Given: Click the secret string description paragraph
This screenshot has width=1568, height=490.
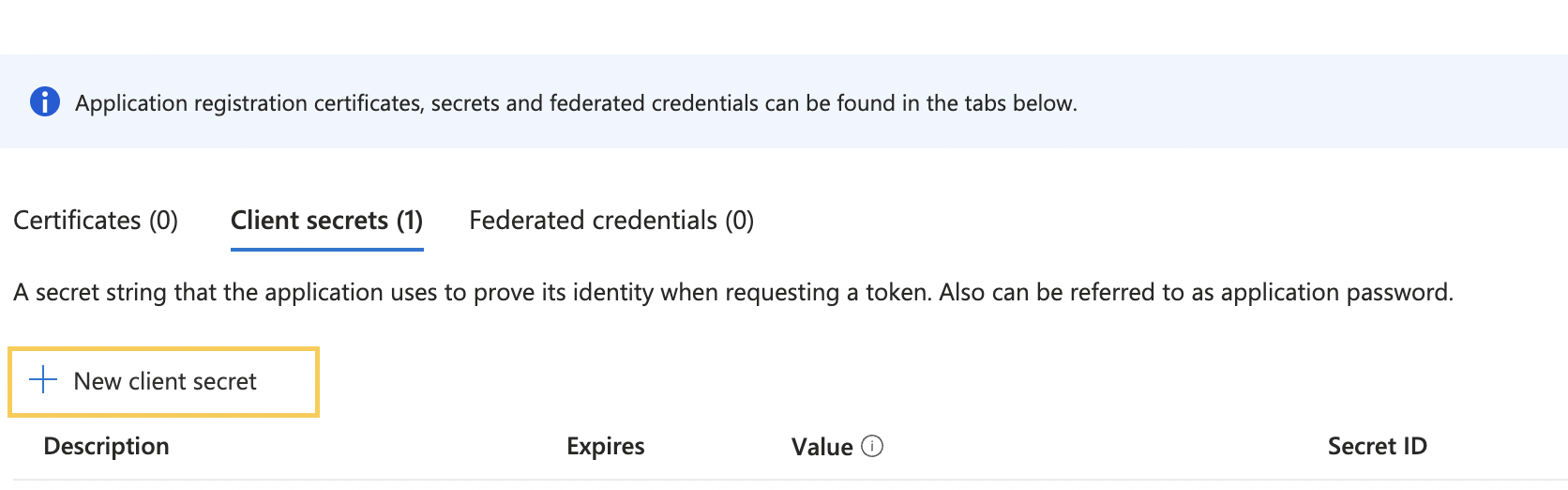Looking at the screenshot, I should coord(733,292).
